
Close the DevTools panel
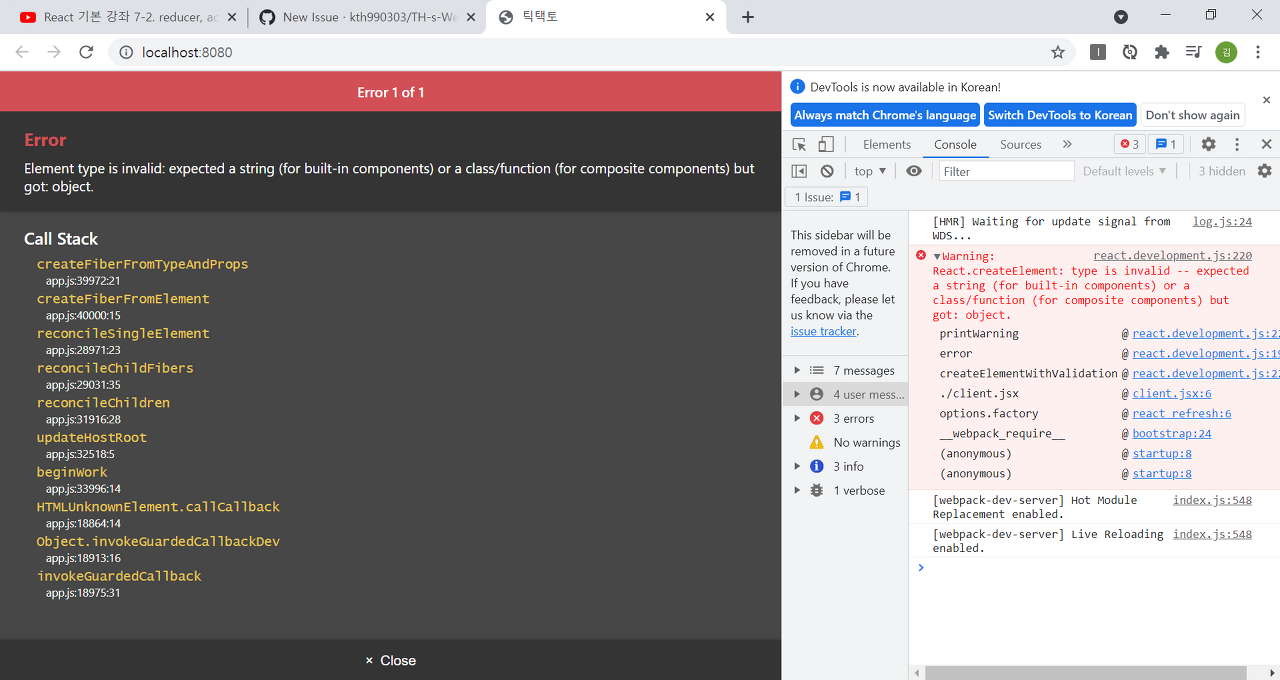[1266, 144]
